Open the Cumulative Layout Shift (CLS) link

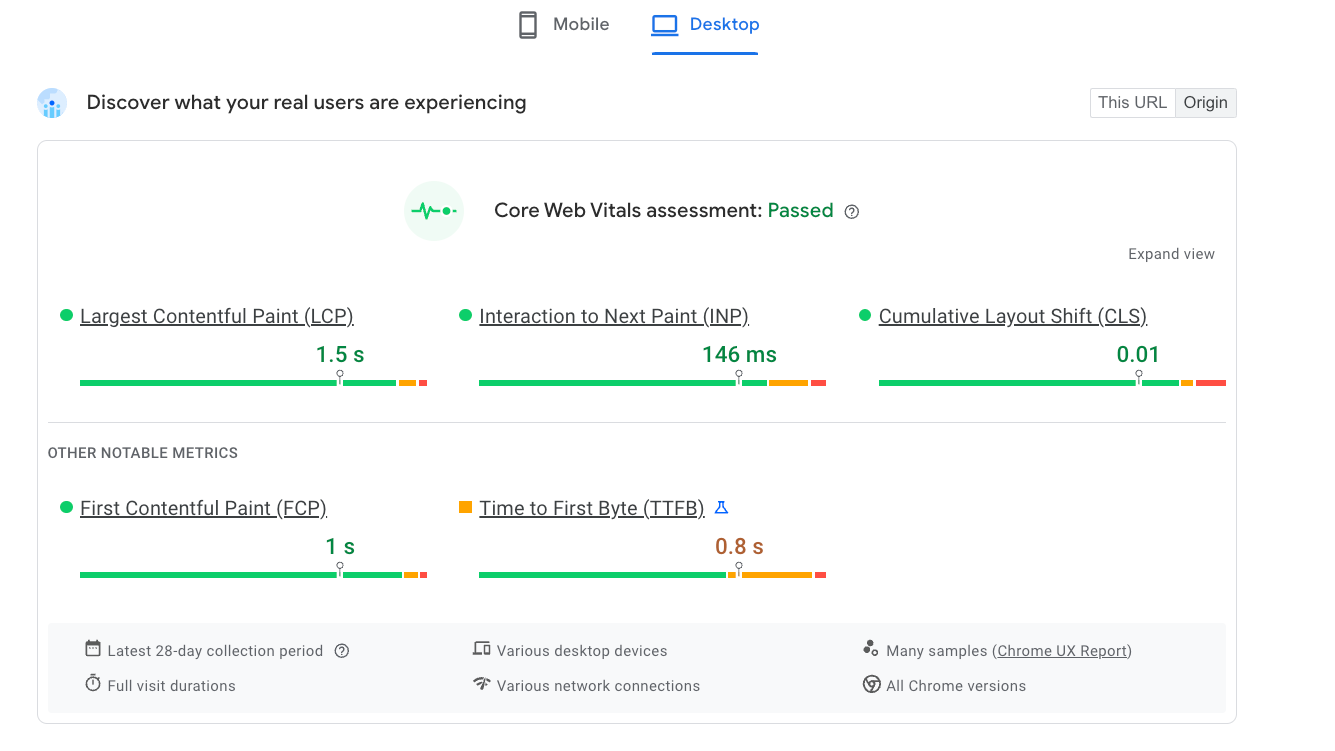click(1013, 316)
